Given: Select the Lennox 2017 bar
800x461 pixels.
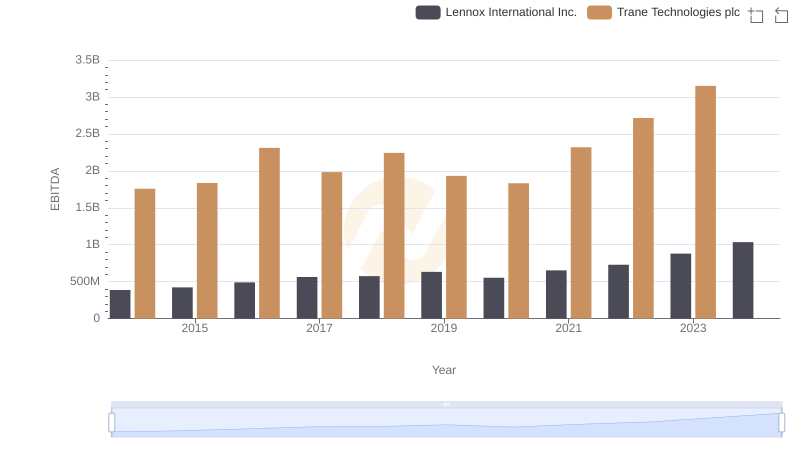Looking at the screenshot, I should pyautogui.click(x=307, y=298).
